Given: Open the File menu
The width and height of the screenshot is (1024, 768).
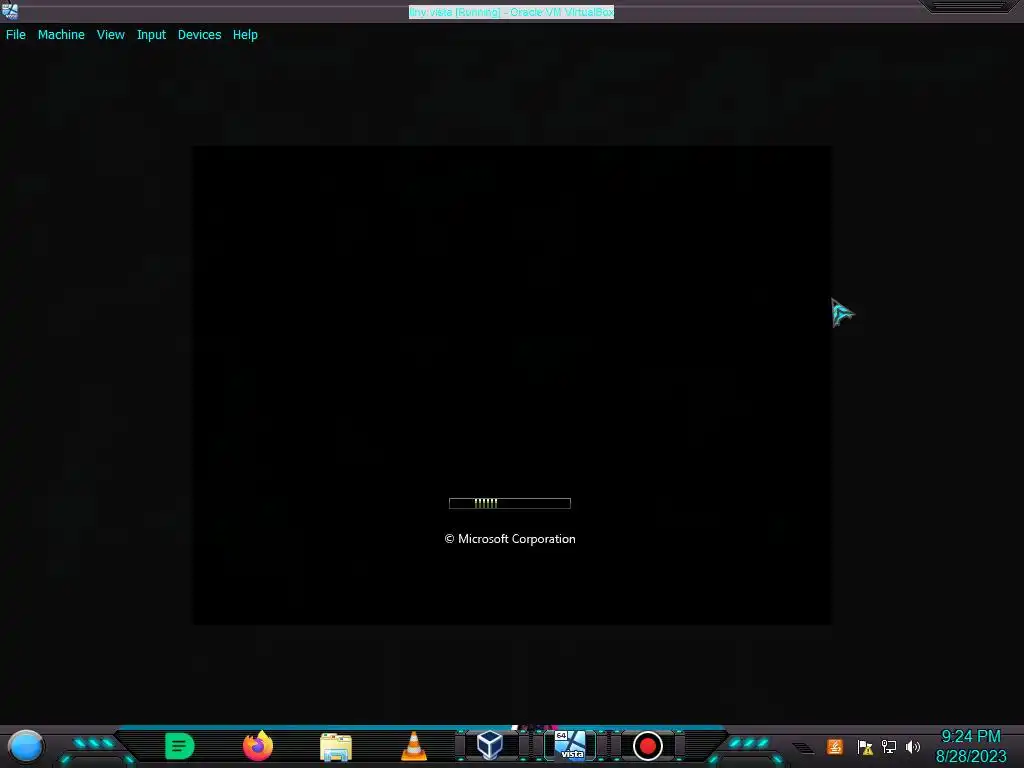Looking at the screenshot, I should tap(16, 35).
